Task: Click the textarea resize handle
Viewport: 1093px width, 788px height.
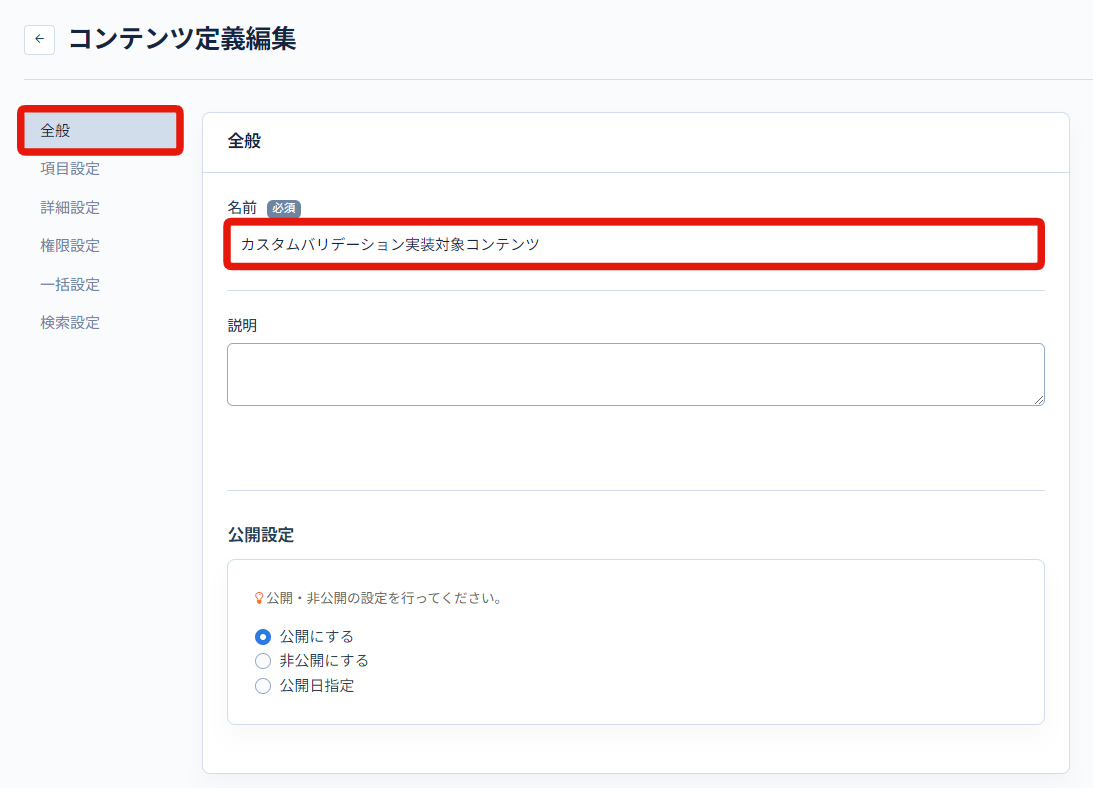Action: coord(1038,400)
